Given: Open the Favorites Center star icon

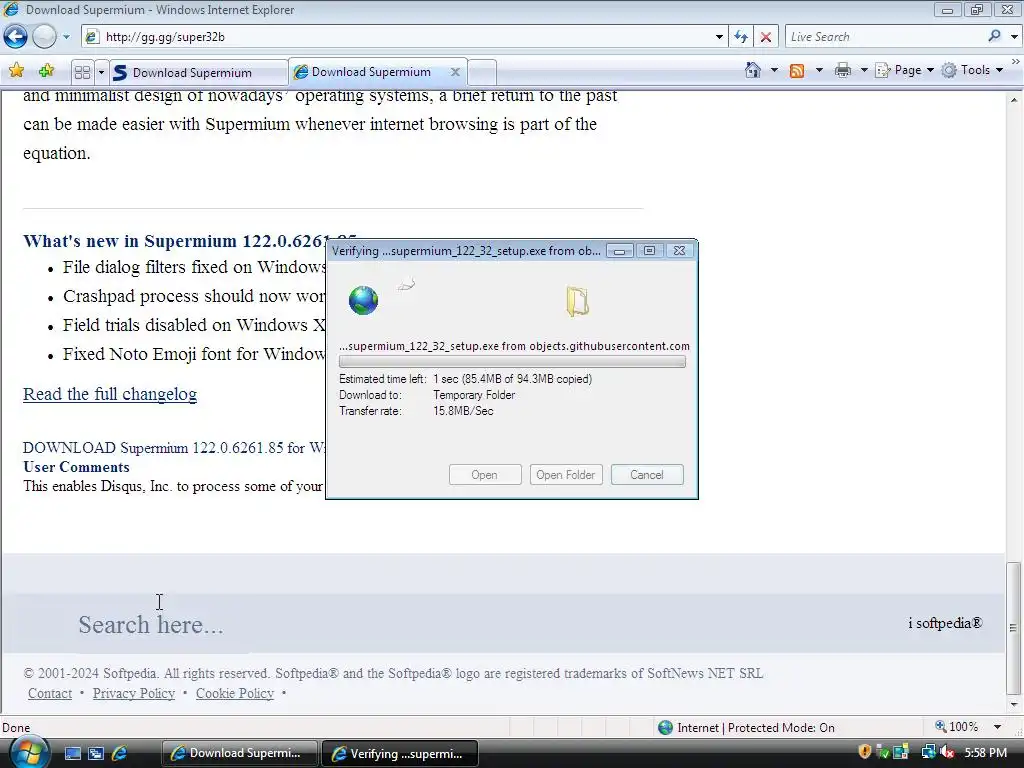Looking at the screenshot, I should pos(16,71).
